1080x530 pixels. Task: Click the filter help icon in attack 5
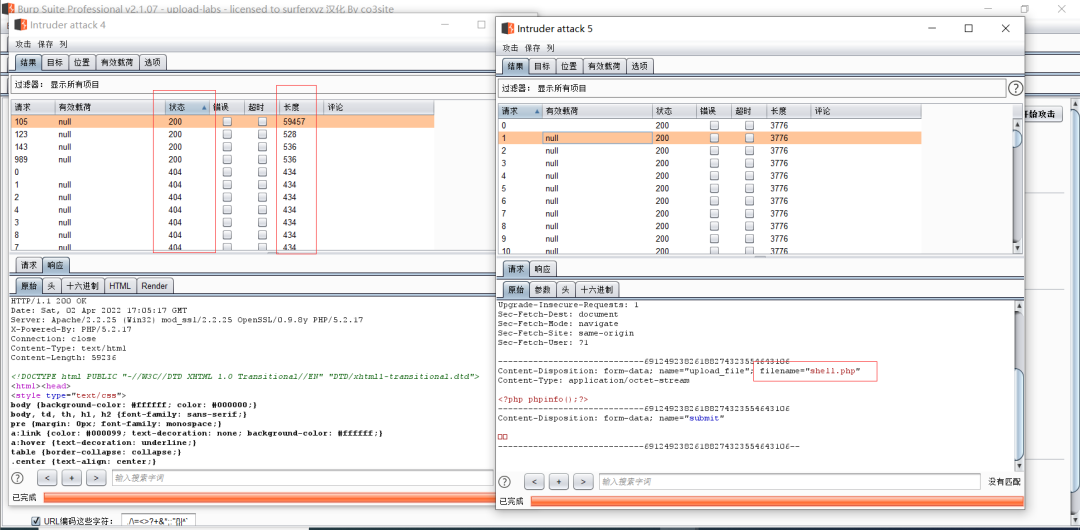pyautogui.click(x=1015, y=88)
